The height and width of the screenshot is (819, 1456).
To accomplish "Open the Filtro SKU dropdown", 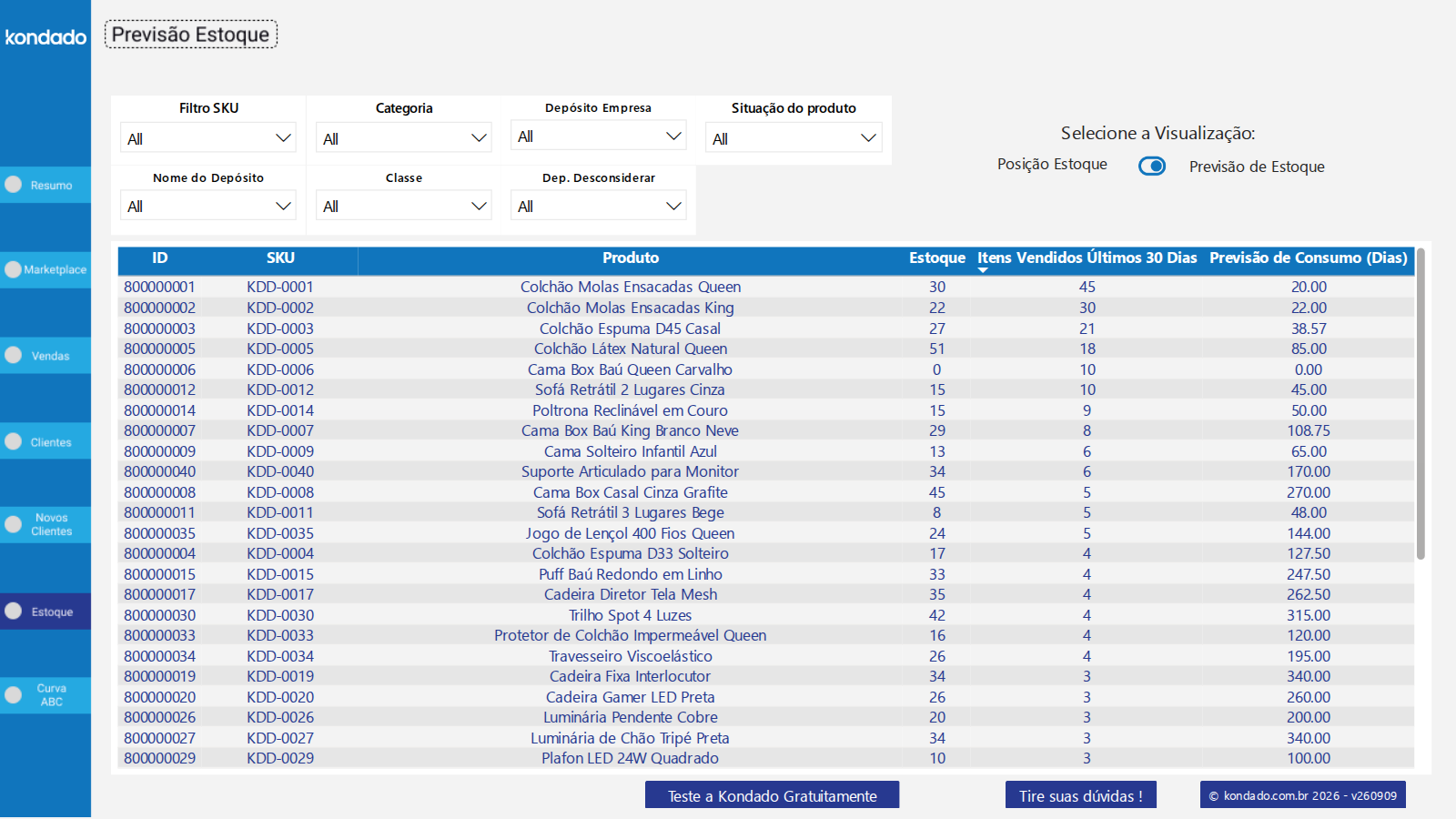I will [x=208, y=138].
